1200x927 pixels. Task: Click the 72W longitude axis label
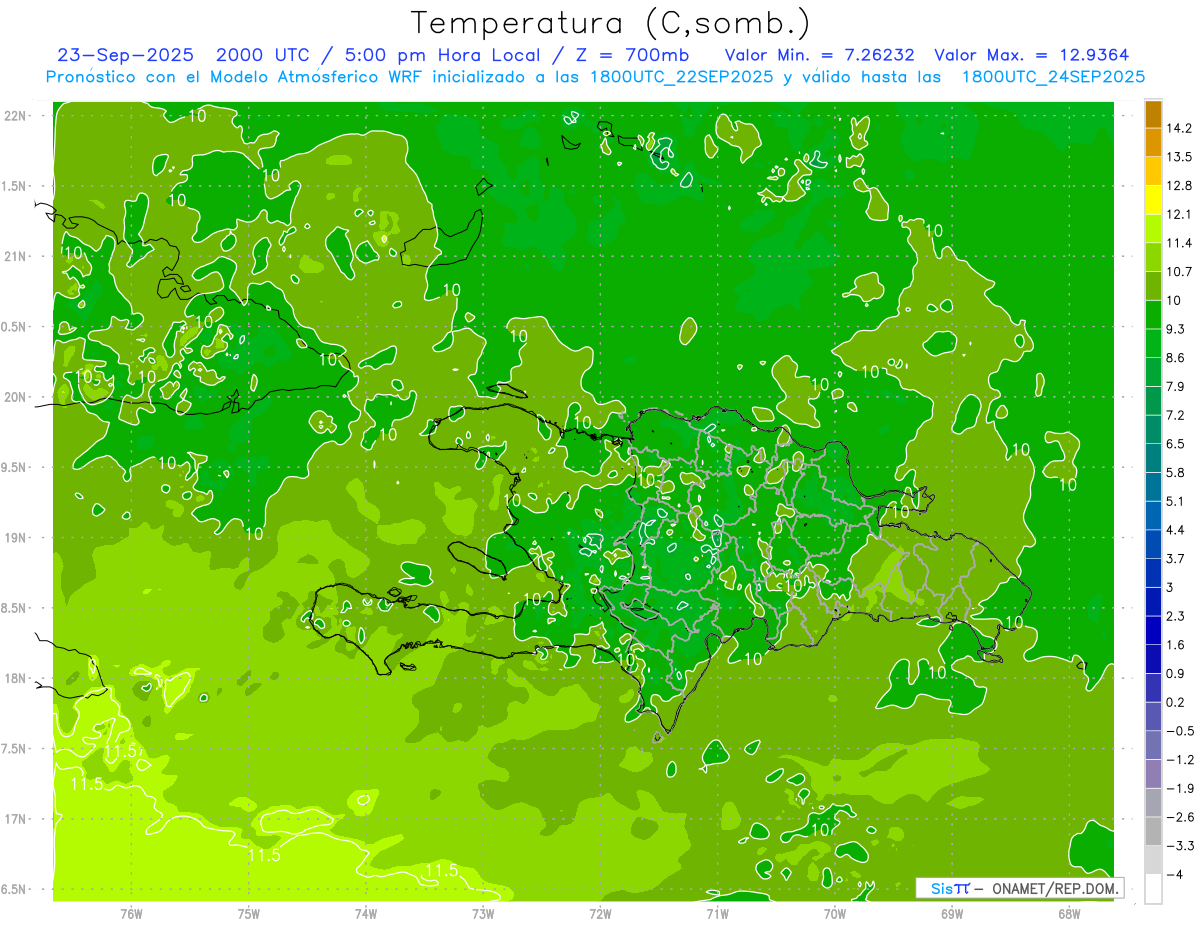click(x=600, y=912)
